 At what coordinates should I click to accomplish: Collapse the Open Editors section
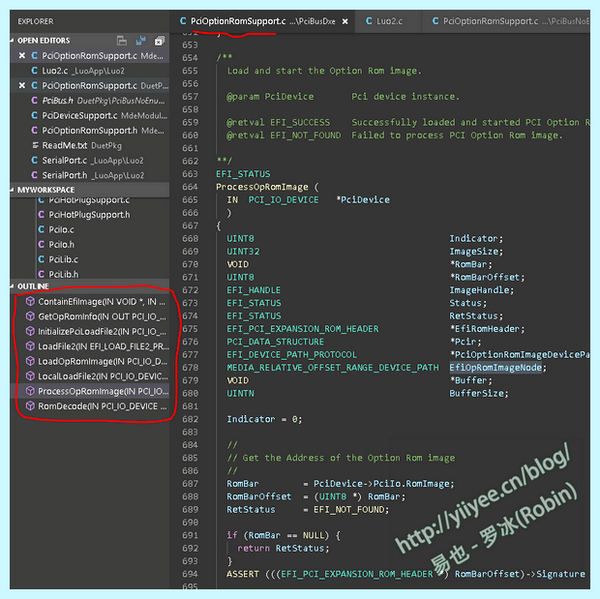[x=12, y=41]
